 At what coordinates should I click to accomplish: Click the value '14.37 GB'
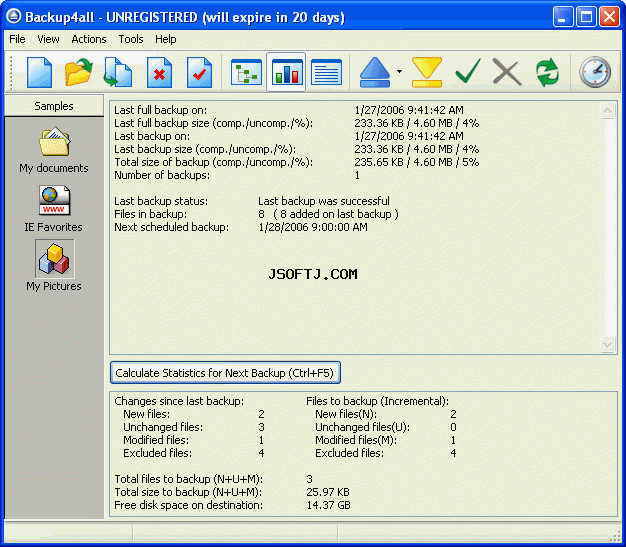pos(328,505)
